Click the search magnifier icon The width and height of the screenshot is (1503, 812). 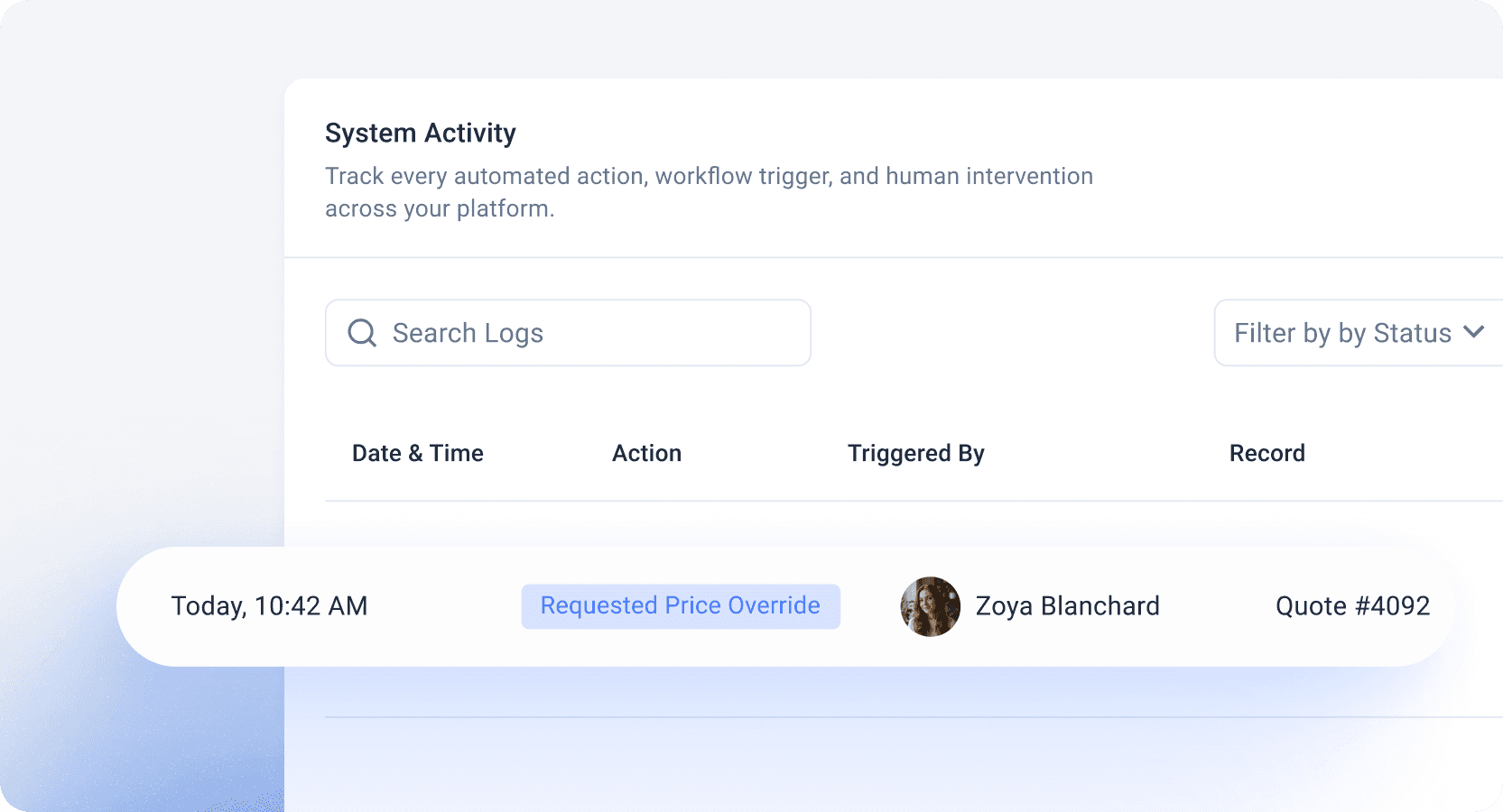pos(362,333)
